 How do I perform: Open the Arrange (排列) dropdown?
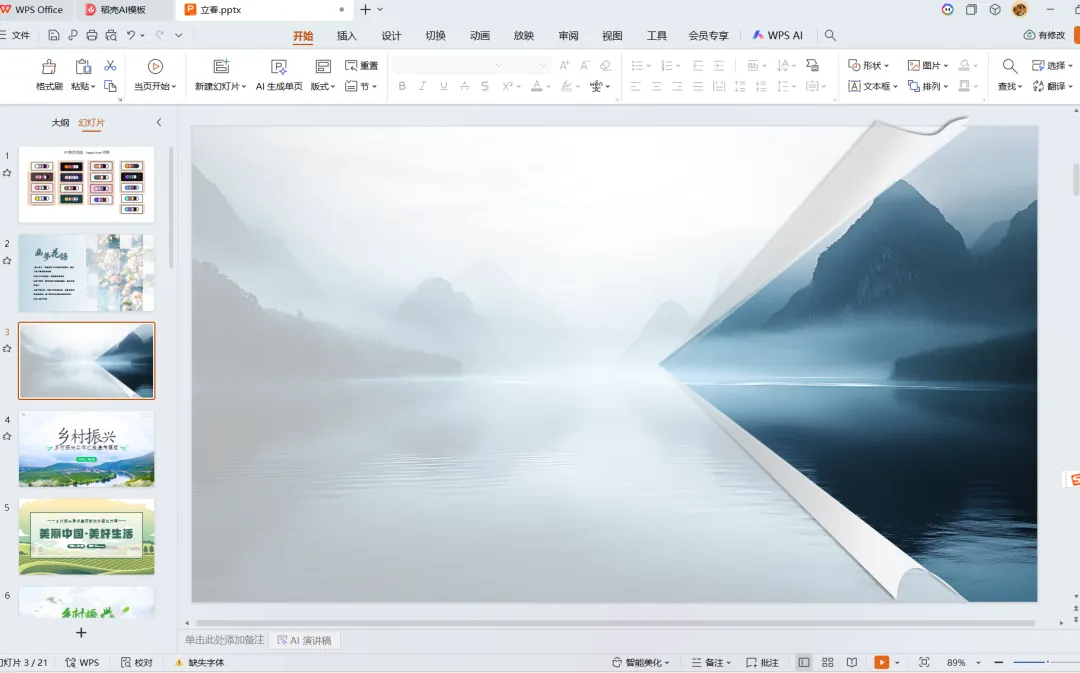(x=928, y=86)
